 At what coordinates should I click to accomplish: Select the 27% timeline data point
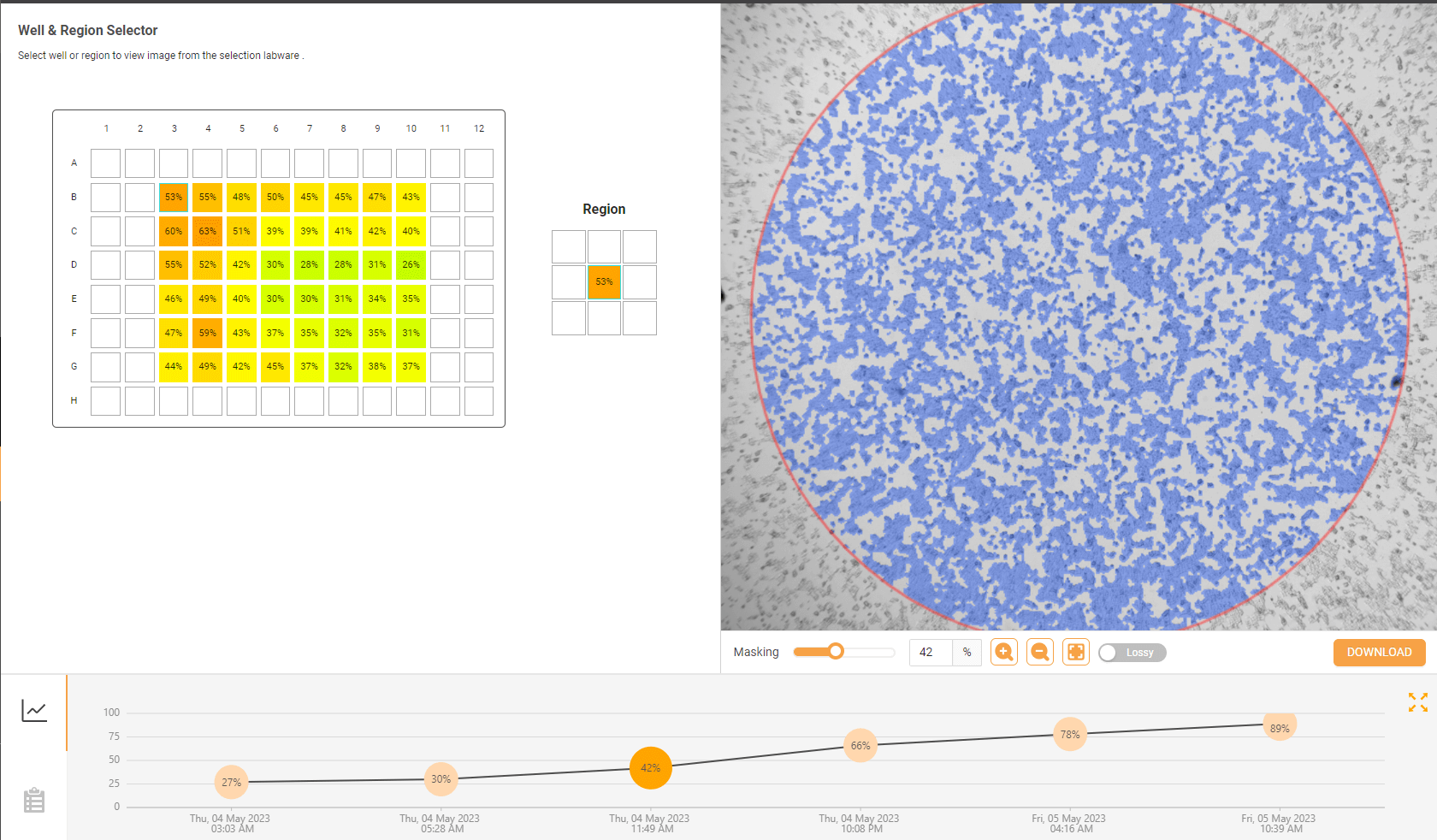[x=231, y=782]
